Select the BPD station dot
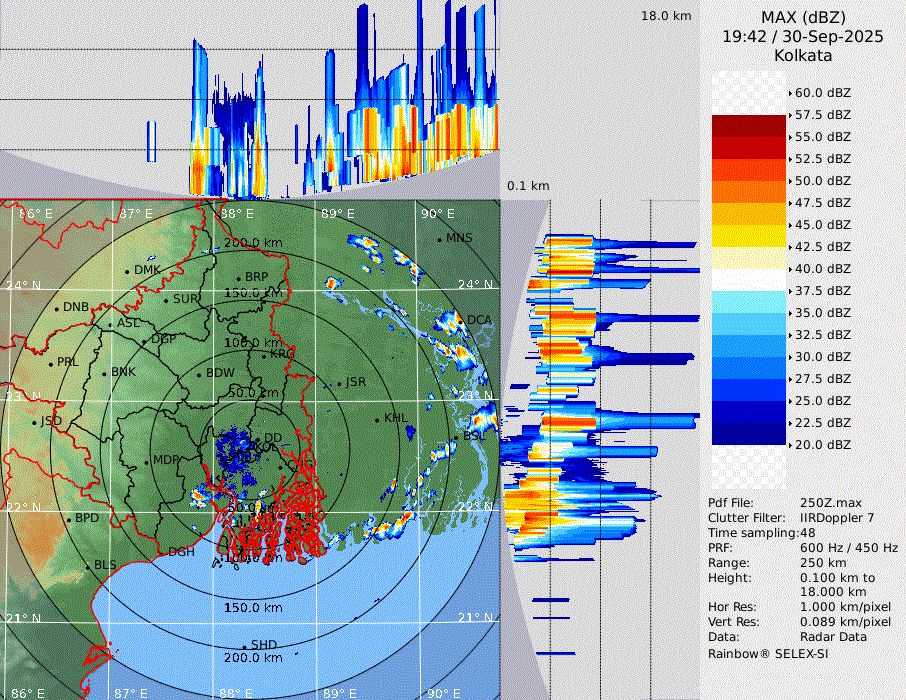The image size is (906, 700). 68,520
